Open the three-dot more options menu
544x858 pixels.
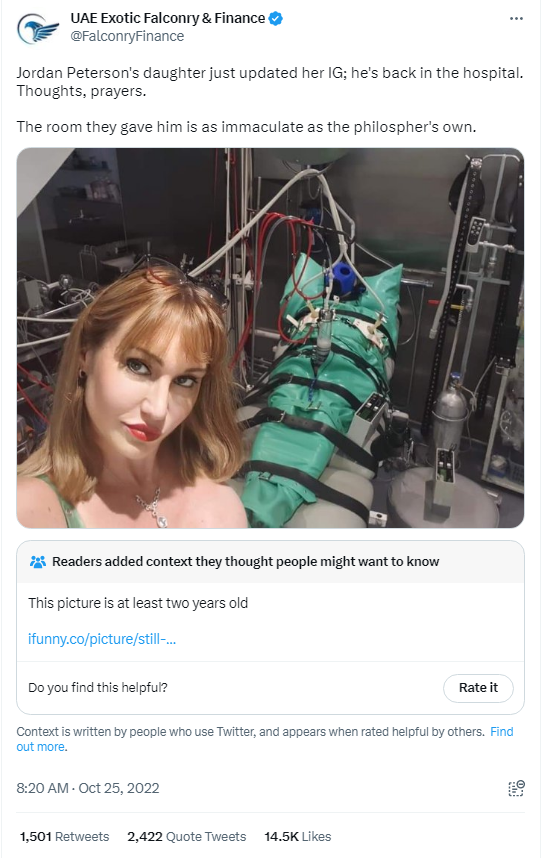(516, 19)
